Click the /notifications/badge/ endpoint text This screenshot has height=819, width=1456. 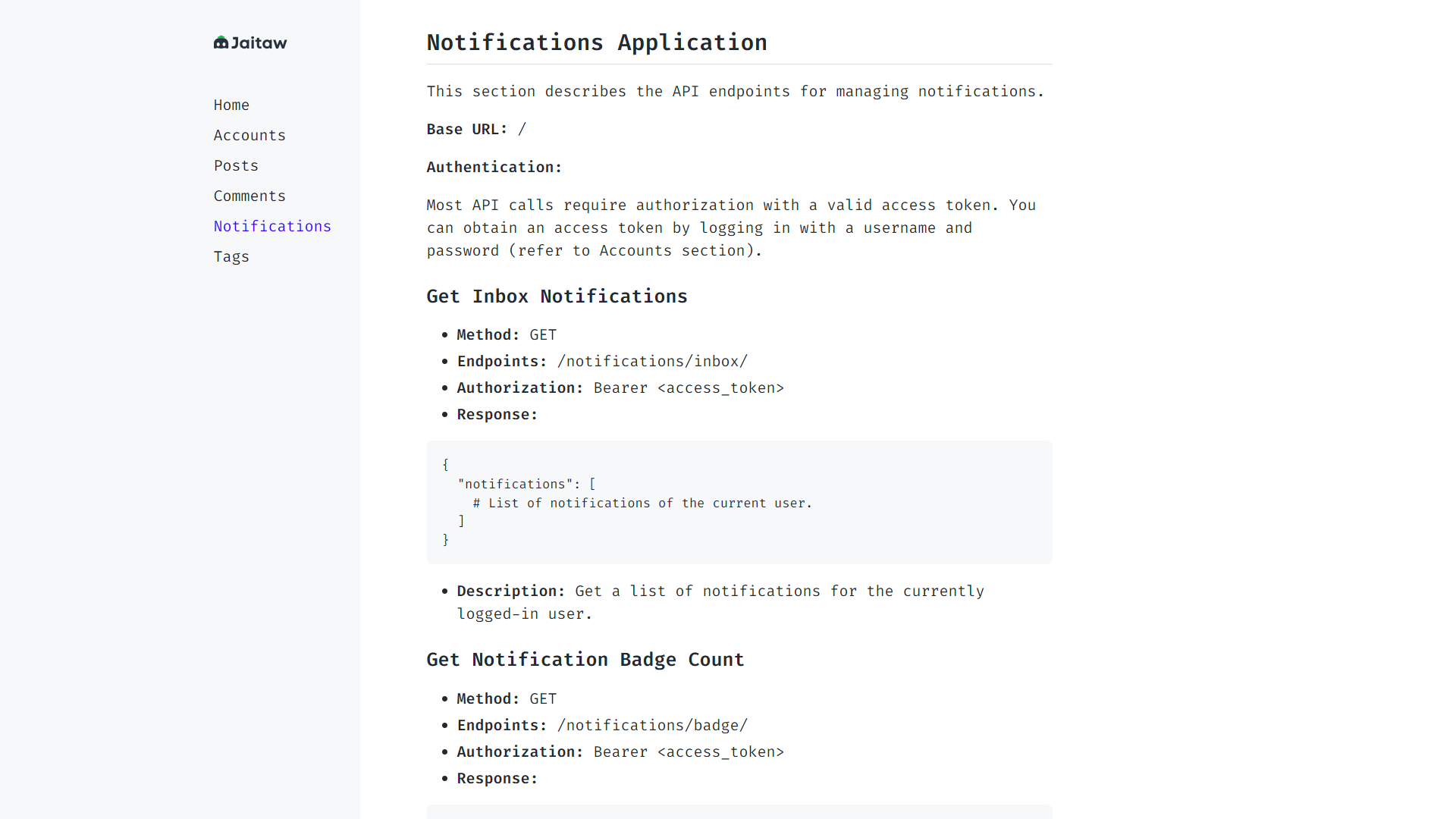(652, 726)
